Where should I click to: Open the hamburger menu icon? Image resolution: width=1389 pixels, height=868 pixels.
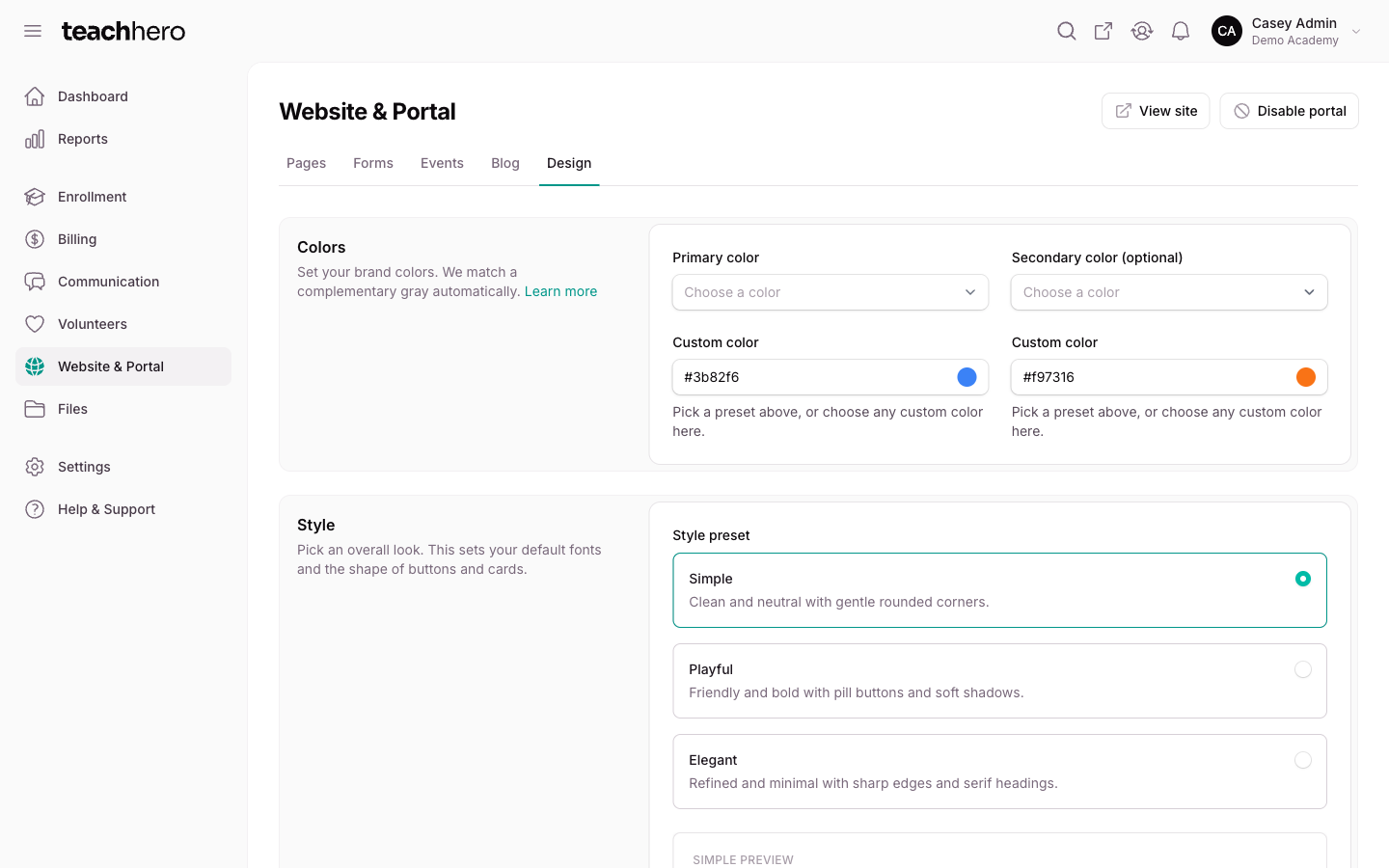[33, 31]
